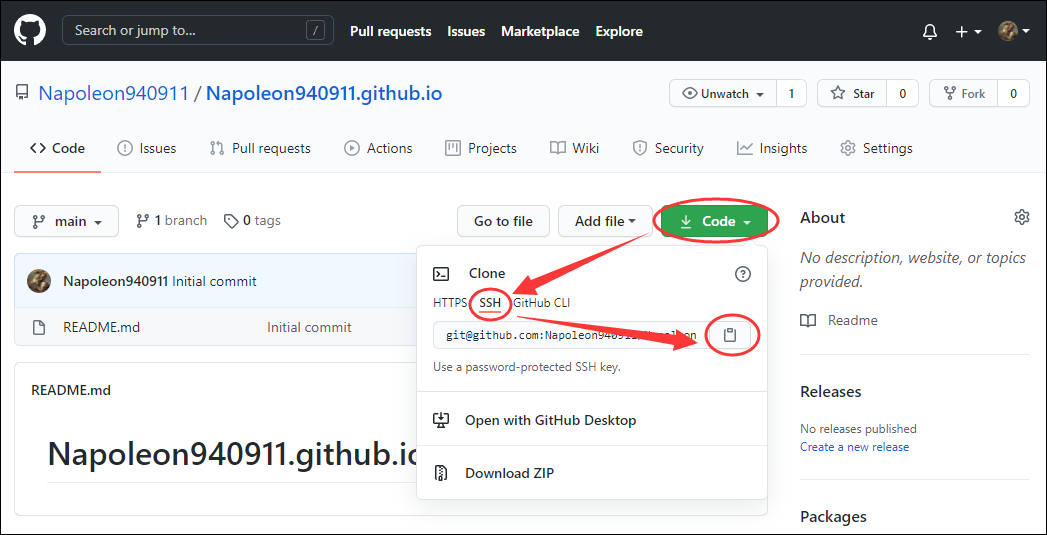The image size is (1047, 535).
Task: Click the green Code dropdown button
Action: (714, 221)
